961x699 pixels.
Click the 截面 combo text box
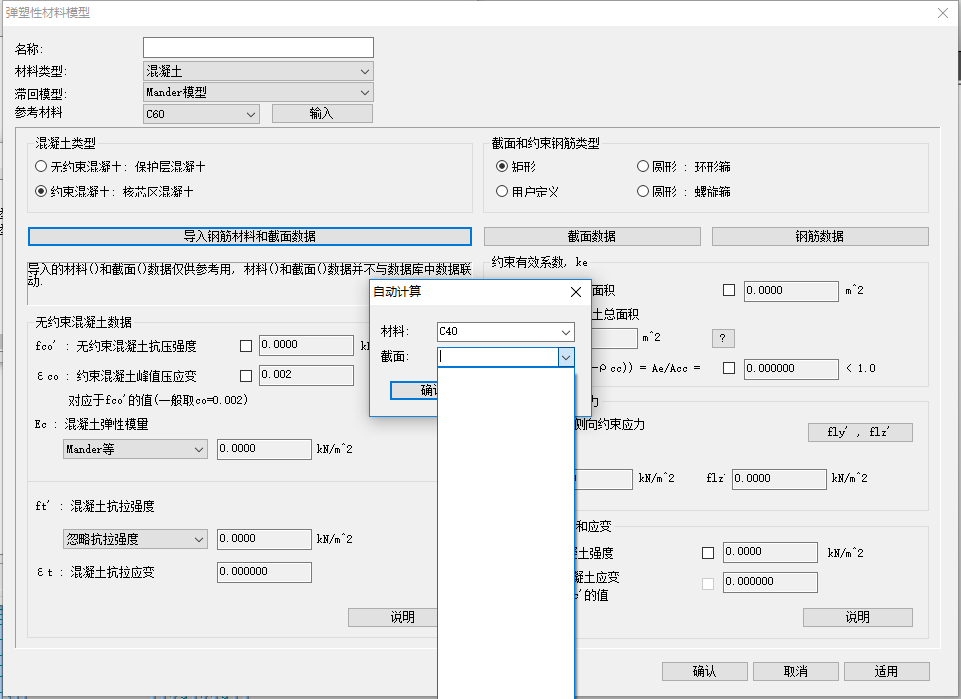pos(498,357)
